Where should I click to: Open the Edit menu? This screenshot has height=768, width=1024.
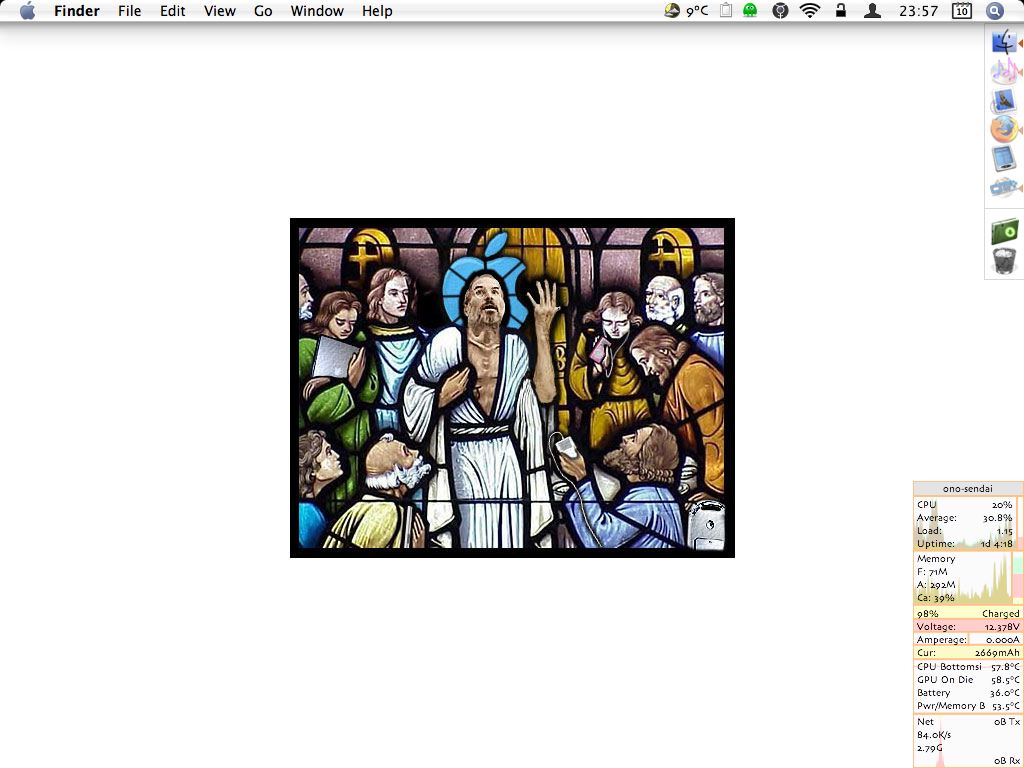click(x=172, y=10)
